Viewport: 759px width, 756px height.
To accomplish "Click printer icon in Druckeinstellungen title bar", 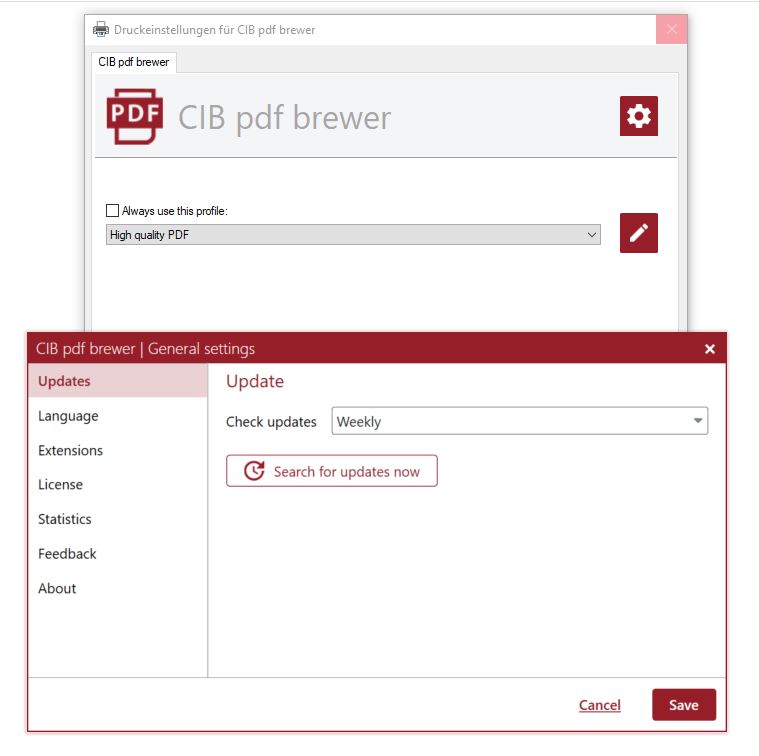I will [101, 30].
